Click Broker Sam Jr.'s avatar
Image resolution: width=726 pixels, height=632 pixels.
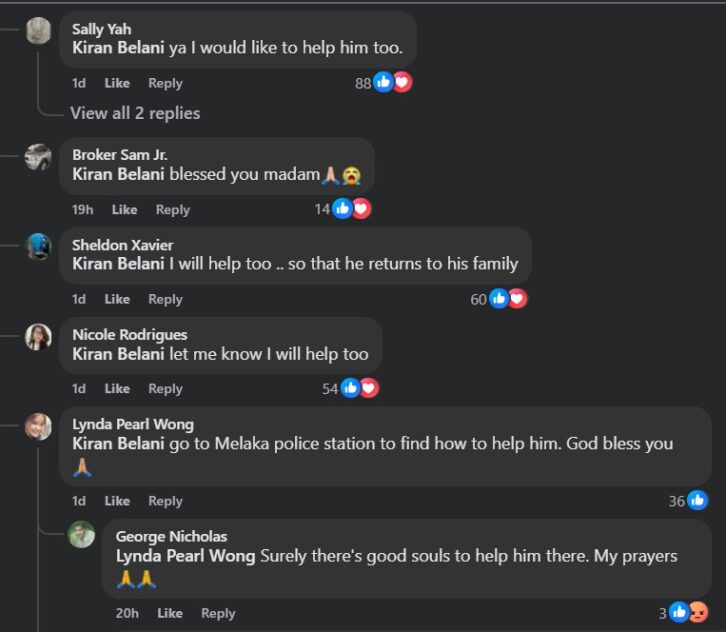(x=39, y=157)
